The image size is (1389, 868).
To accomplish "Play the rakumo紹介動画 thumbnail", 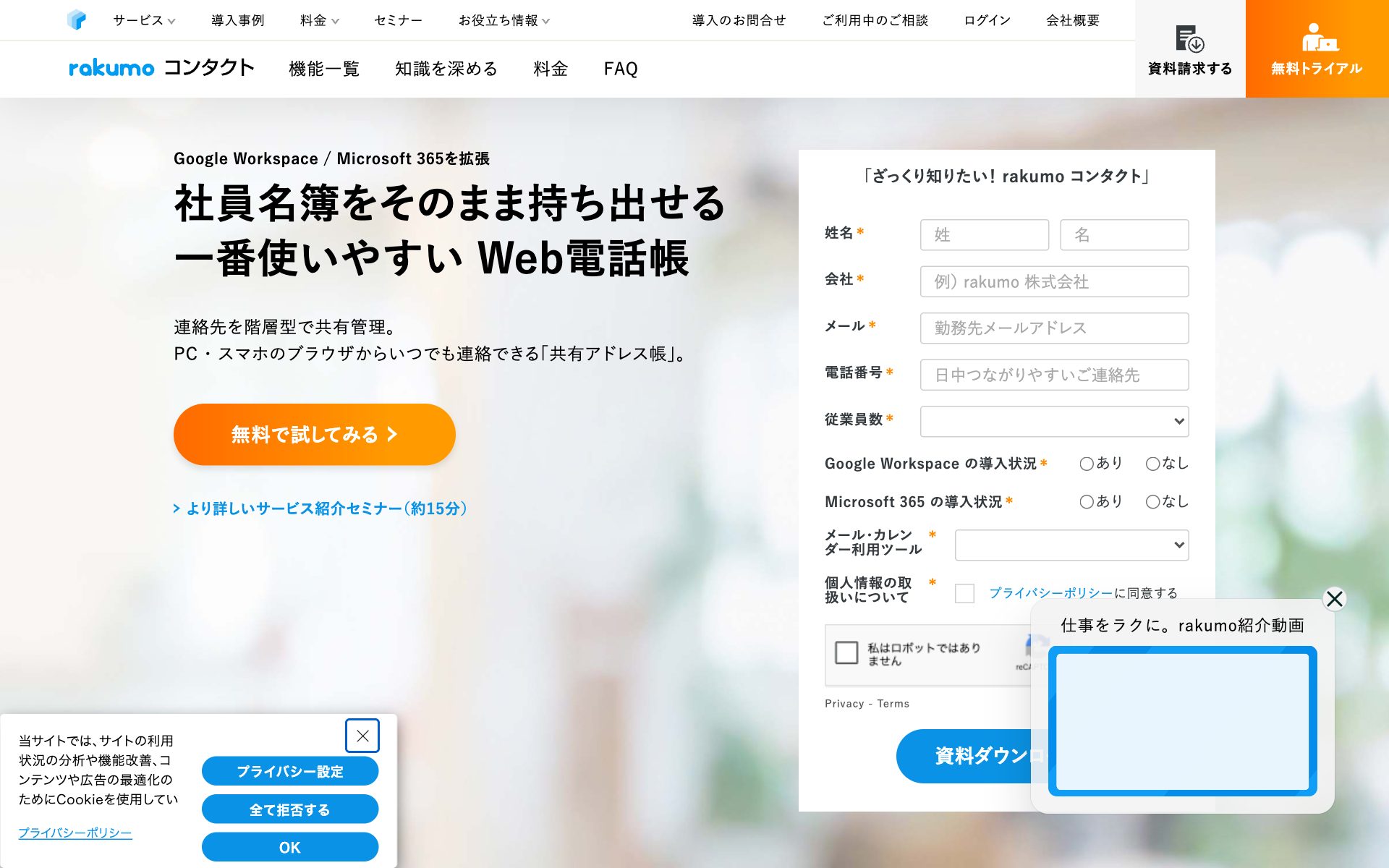I will 1183,721.
